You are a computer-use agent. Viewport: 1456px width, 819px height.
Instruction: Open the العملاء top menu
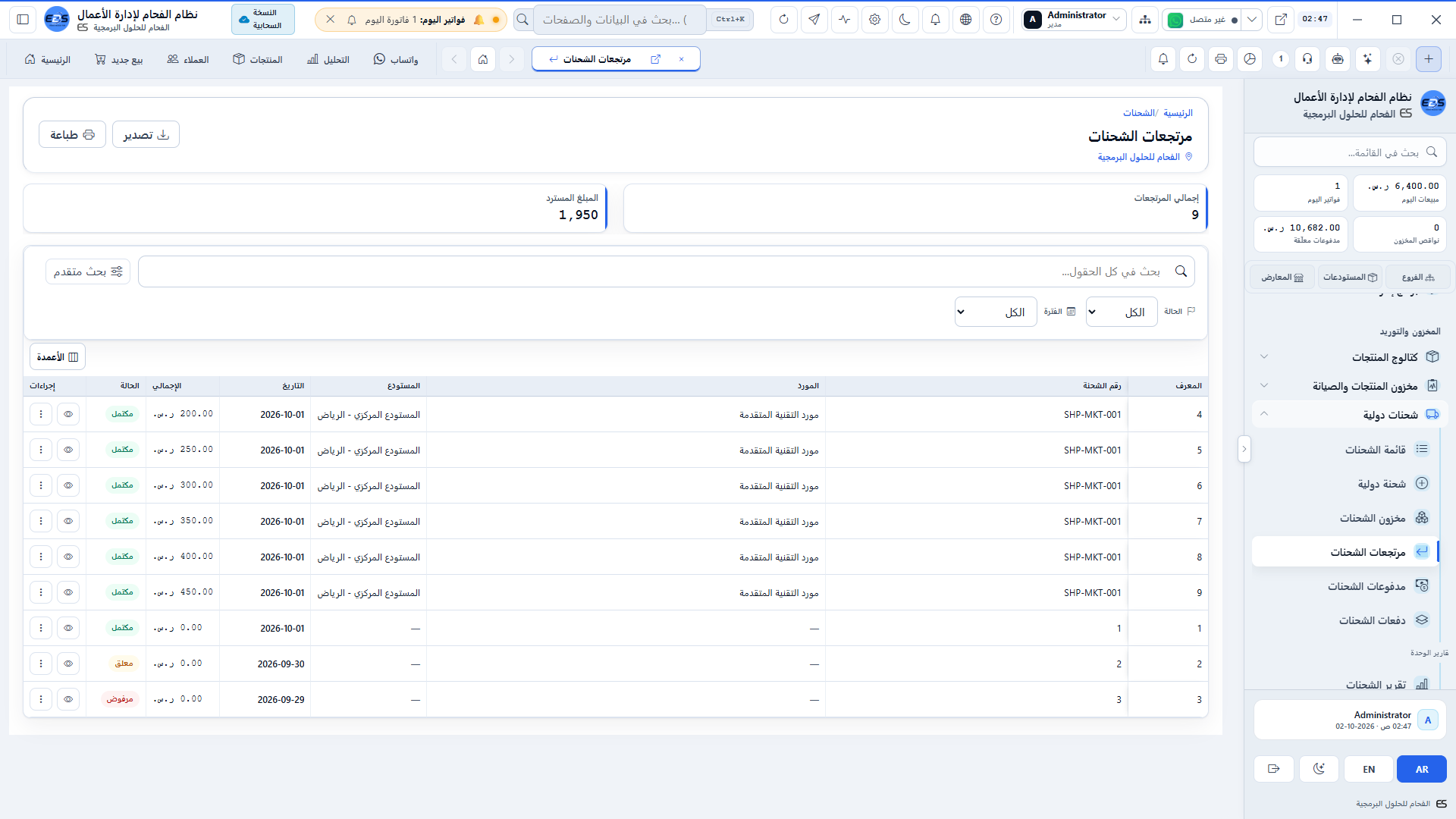point(188,59)
